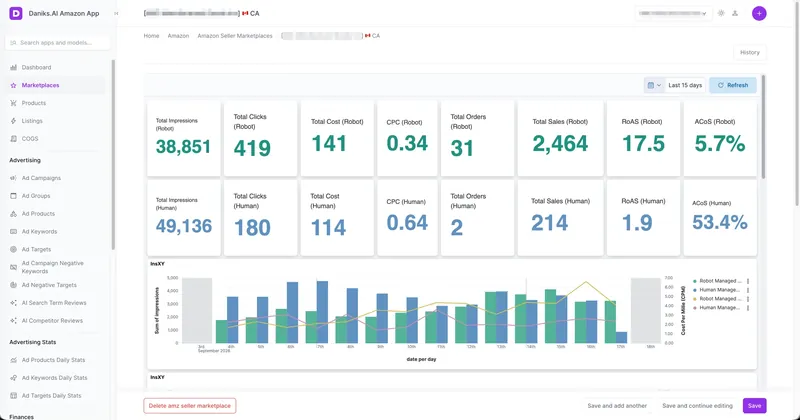
Task: Click the Ad Groups icon in sidebar
Action: 13,196
